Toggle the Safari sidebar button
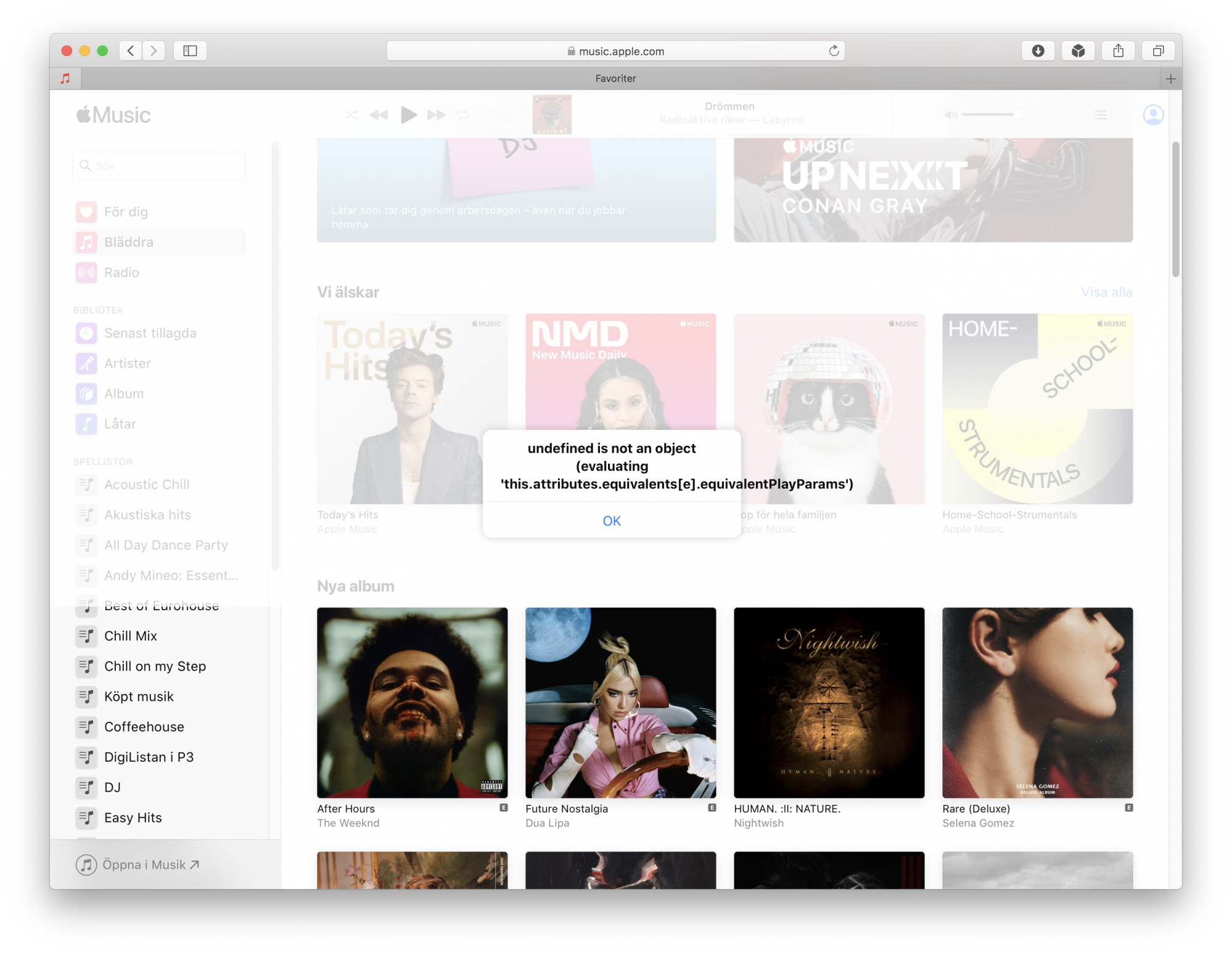Viewport: 1232px width, 955px height. [x=190, y=51]
